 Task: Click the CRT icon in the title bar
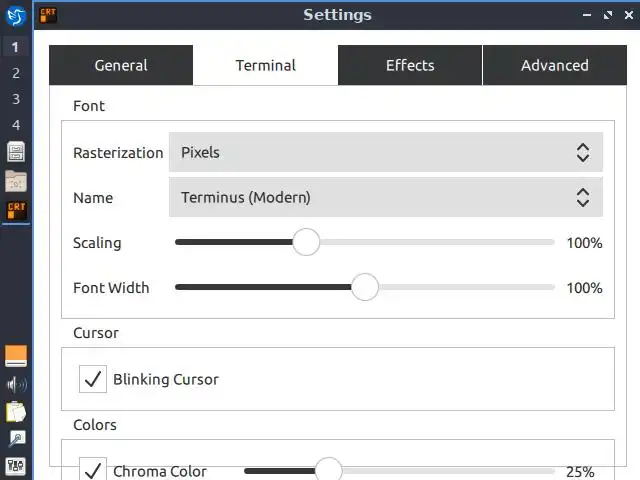pyautogui.click(x=46, y=15)
